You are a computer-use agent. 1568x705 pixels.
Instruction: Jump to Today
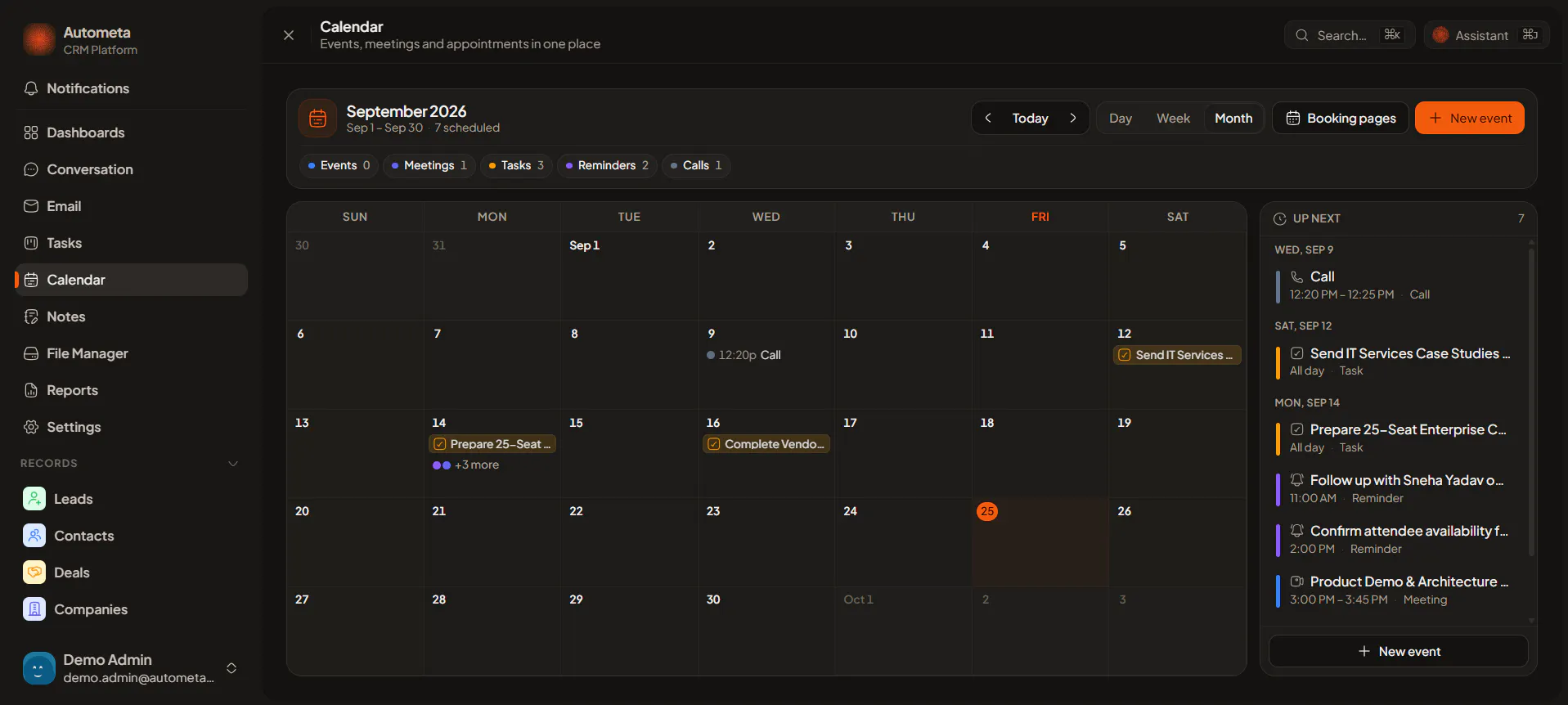click(x=1031, y=118)
